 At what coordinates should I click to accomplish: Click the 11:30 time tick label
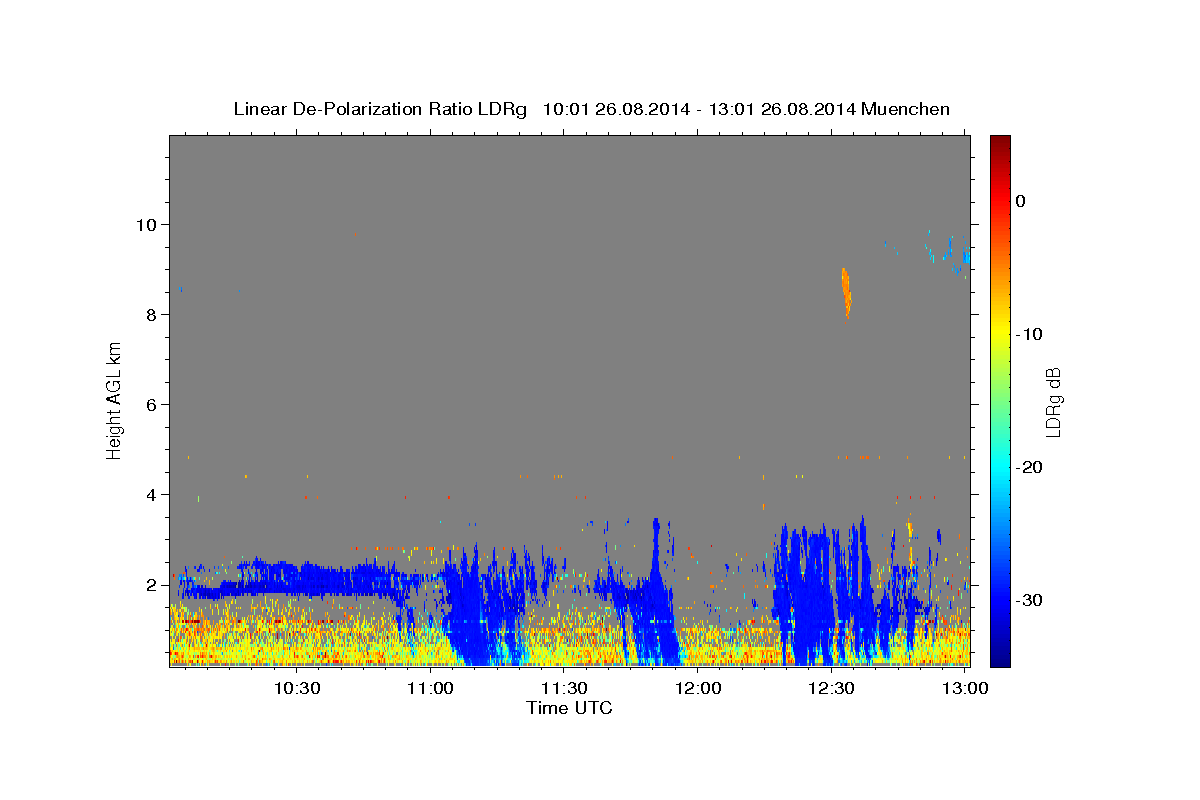tap(565, 688)
